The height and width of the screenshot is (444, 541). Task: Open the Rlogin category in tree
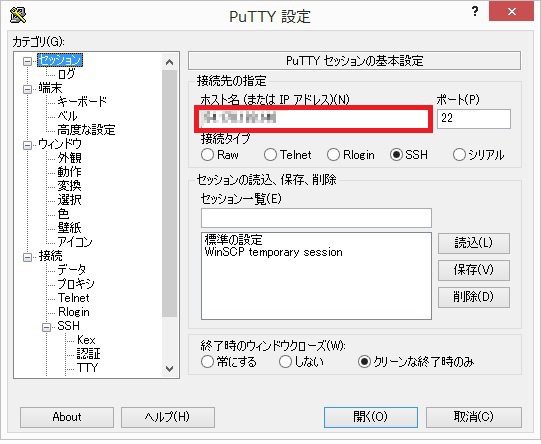74,312
